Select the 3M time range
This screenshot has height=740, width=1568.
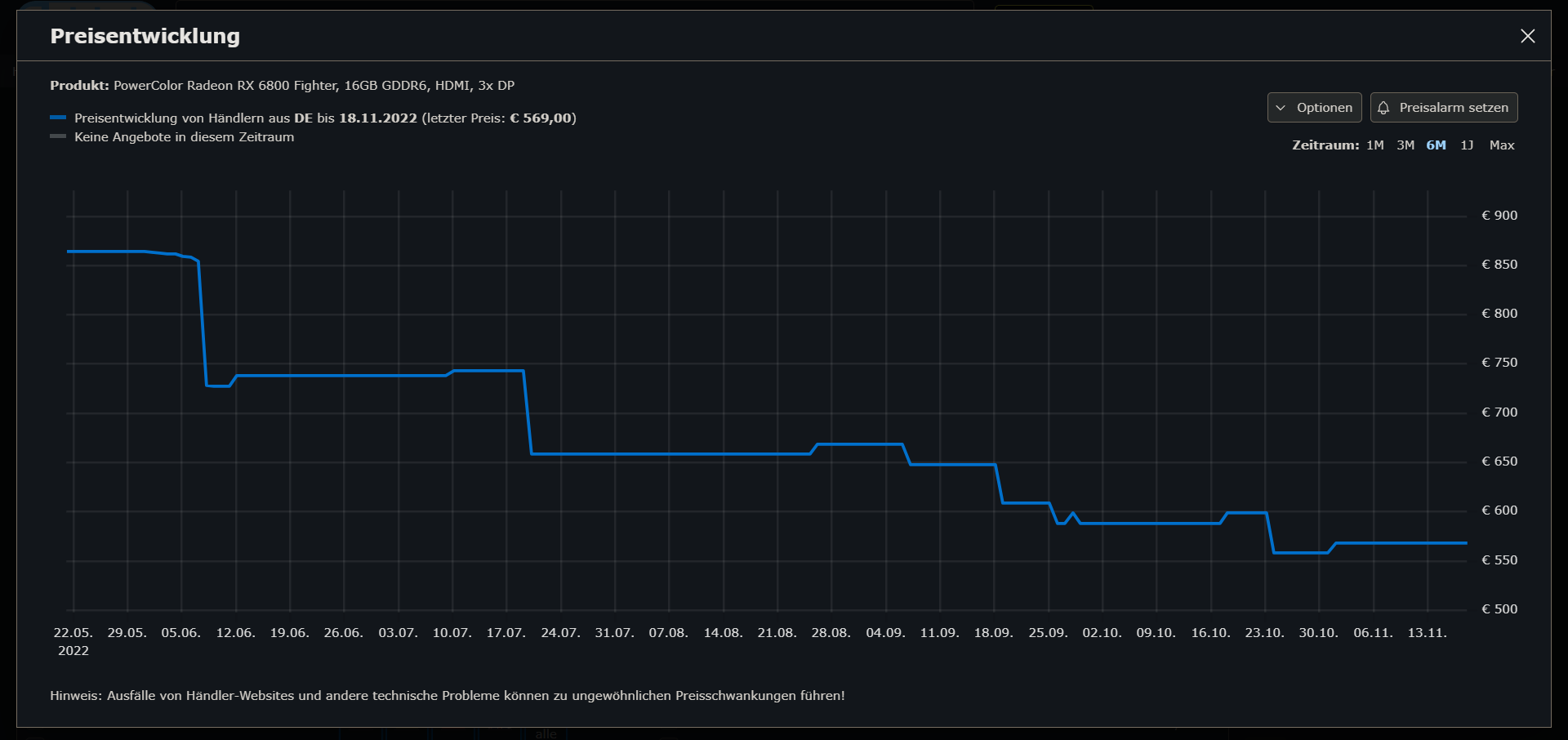click(1405, 145)
